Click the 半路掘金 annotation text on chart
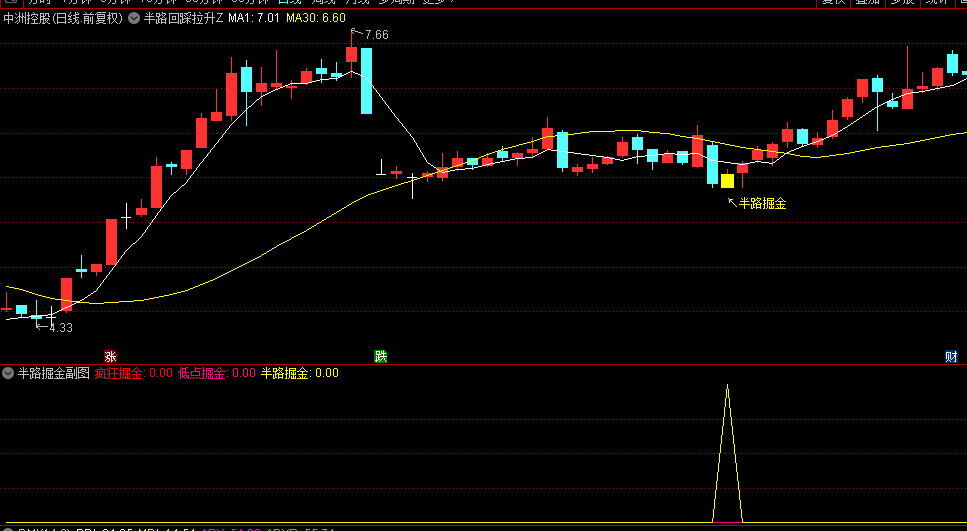This screenshot has width=967, height=531. [x=763, y=203]
